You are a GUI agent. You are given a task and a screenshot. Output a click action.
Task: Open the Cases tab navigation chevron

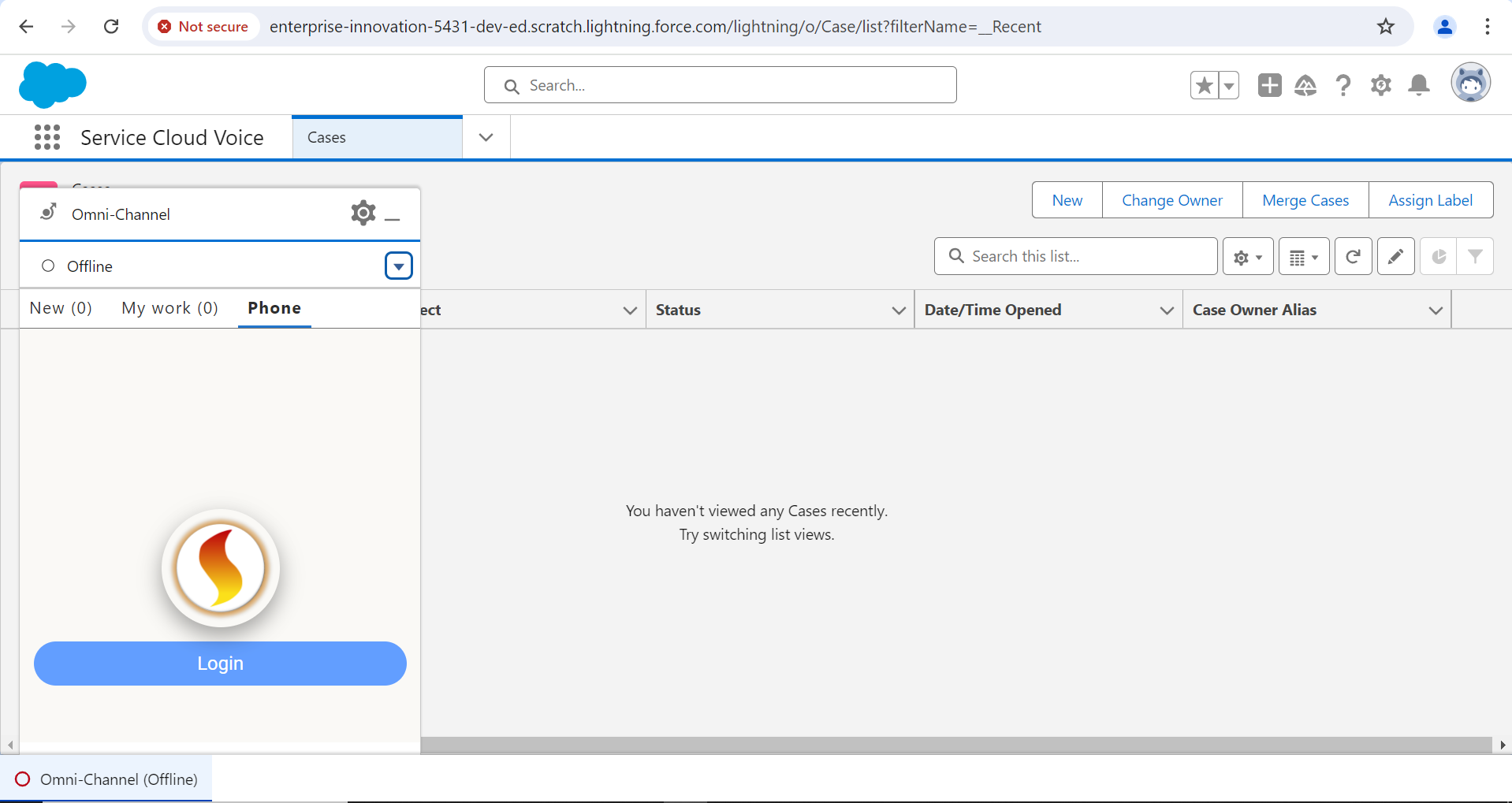486,137
